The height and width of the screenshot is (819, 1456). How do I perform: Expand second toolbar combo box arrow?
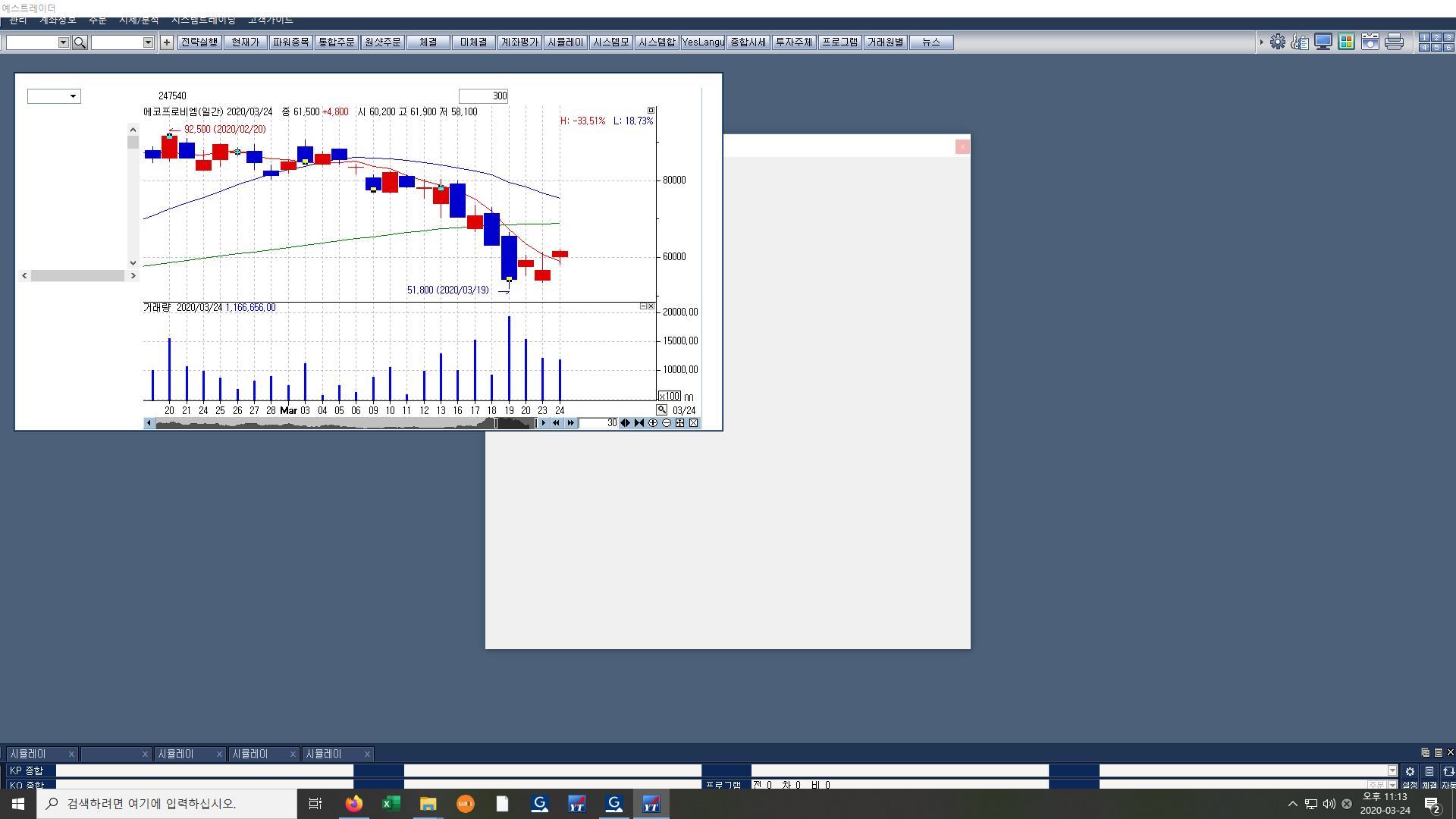point(149,42)
